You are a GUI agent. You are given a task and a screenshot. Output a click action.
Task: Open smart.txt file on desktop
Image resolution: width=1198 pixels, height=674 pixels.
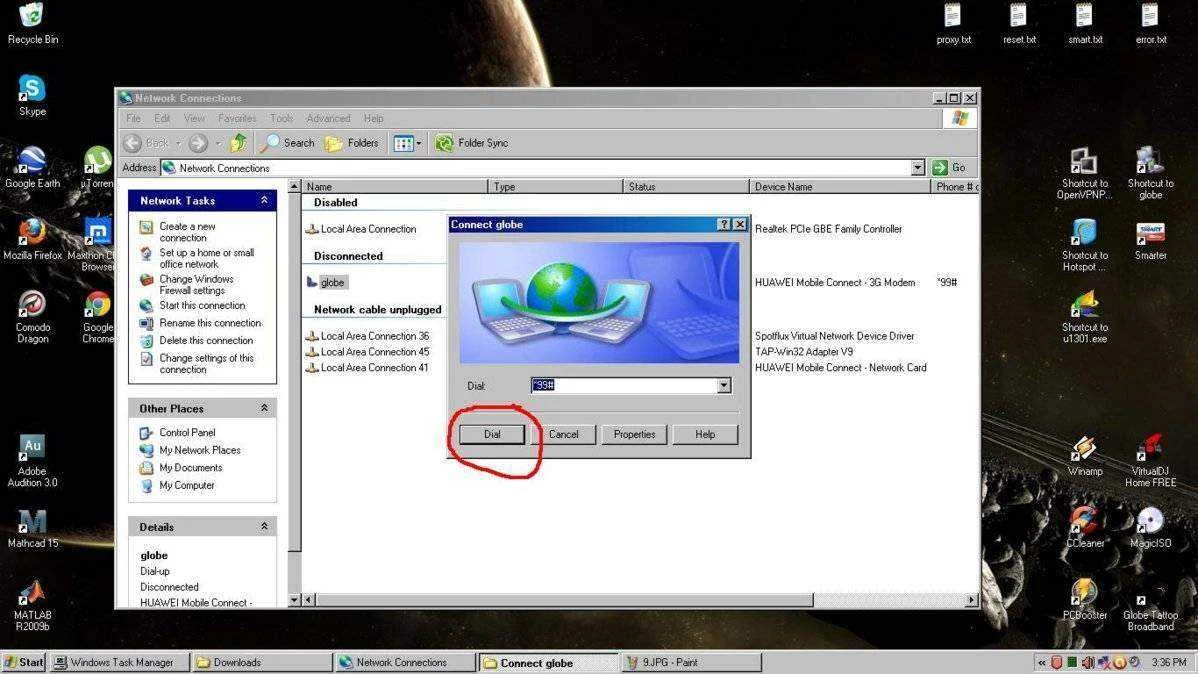(x=1085, y=24)
